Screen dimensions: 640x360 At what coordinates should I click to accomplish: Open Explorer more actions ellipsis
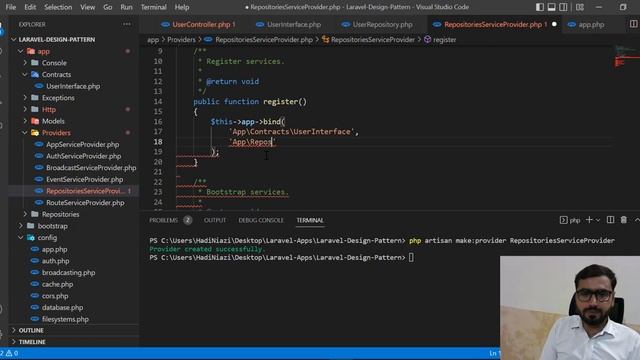(127, 24)
